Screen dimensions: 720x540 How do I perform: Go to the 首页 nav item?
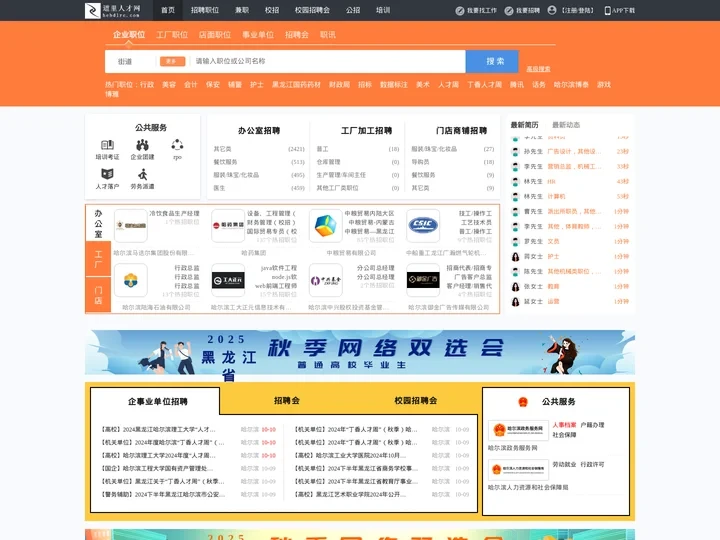[168, 10]
